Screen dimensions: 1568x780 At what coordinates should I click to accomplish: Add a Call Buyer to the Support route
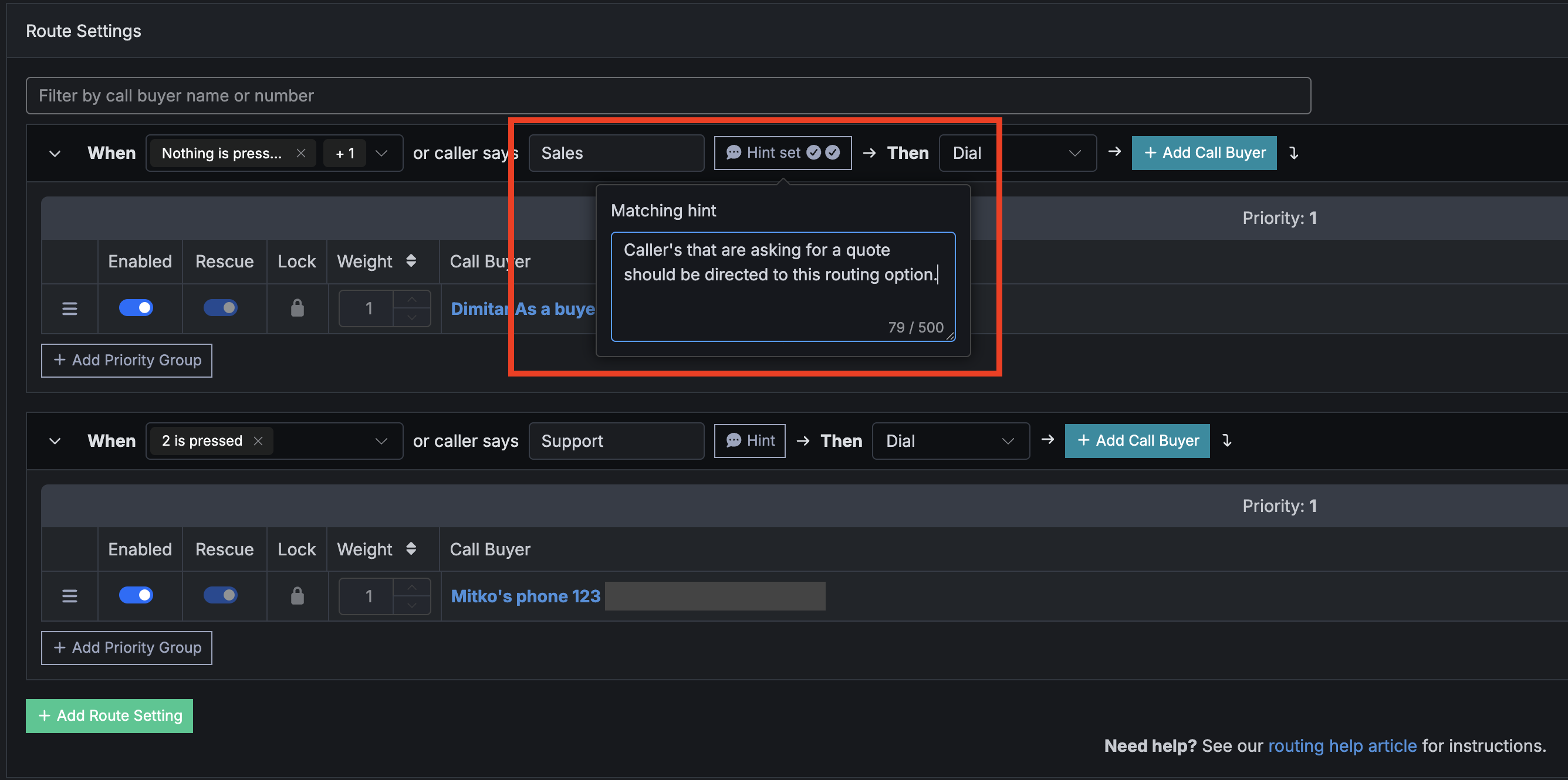pyautogui.click(x=1137, y=440)
